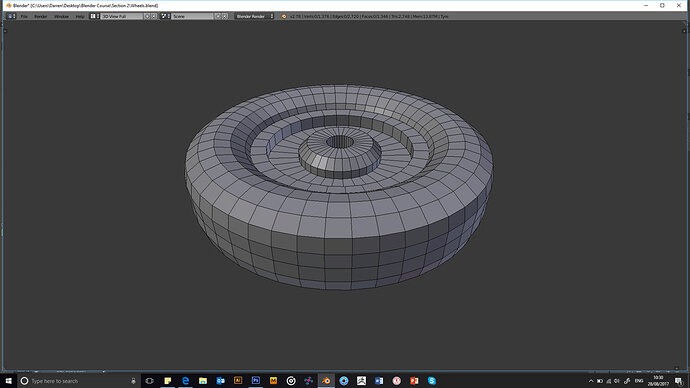Click the 3D viewport corner split widget at top right
This screenshot has height=388, width=690.
[684, 30]
